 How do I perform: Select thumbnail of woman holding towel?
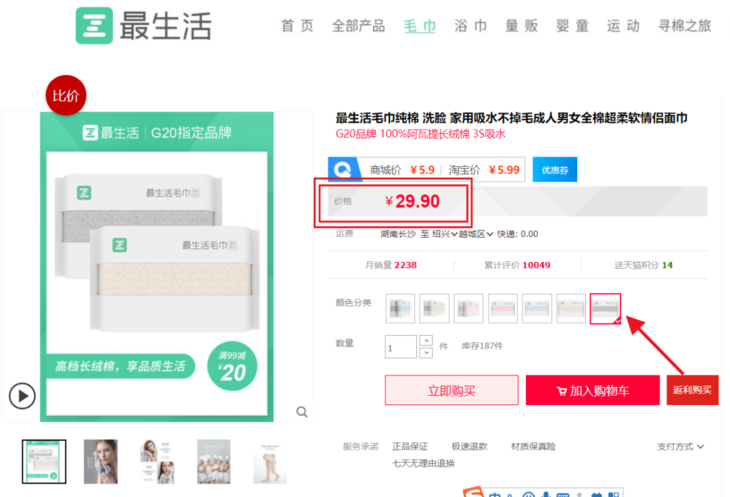101,461
